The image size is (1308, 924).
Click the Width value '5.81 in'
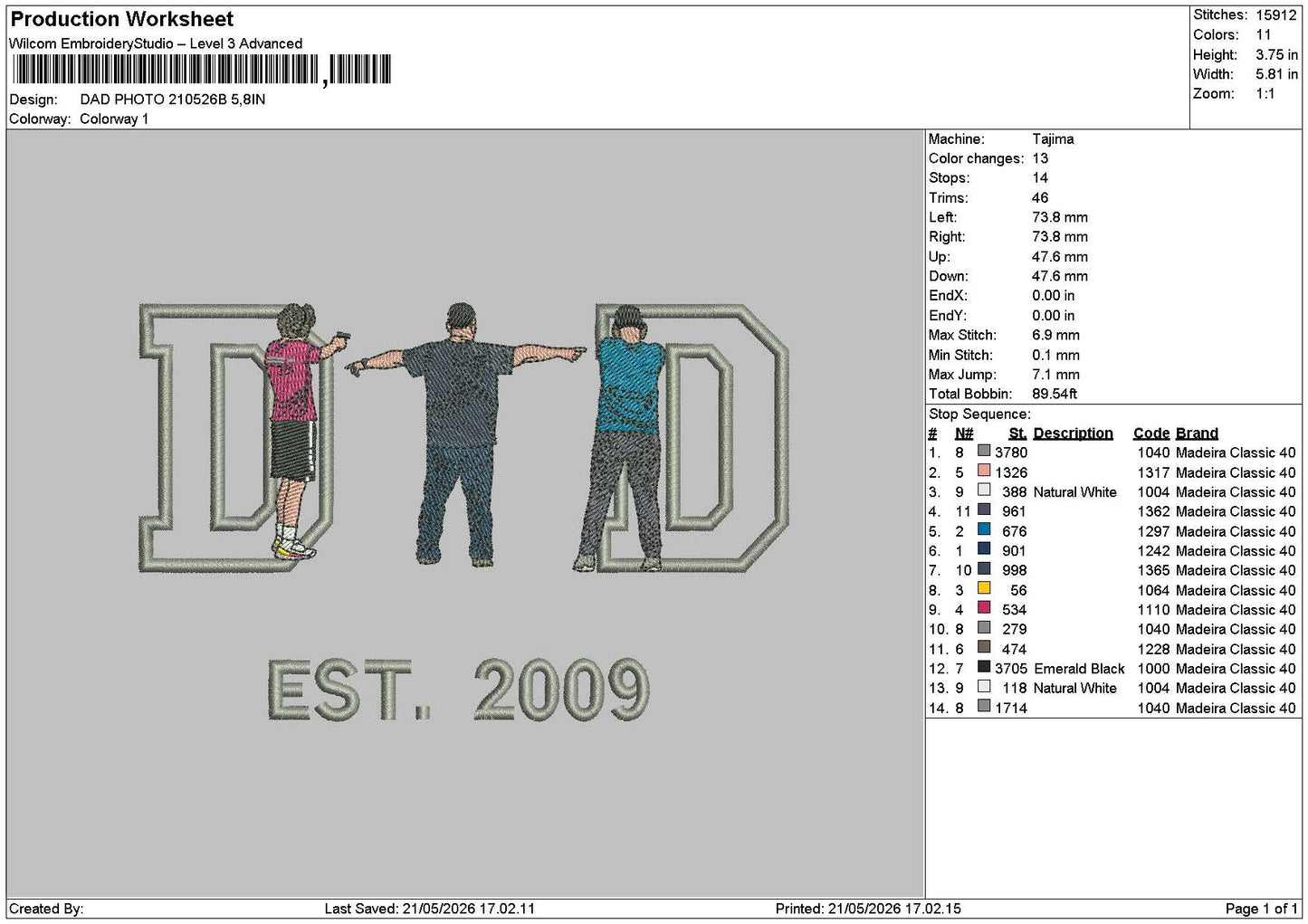1276,74
